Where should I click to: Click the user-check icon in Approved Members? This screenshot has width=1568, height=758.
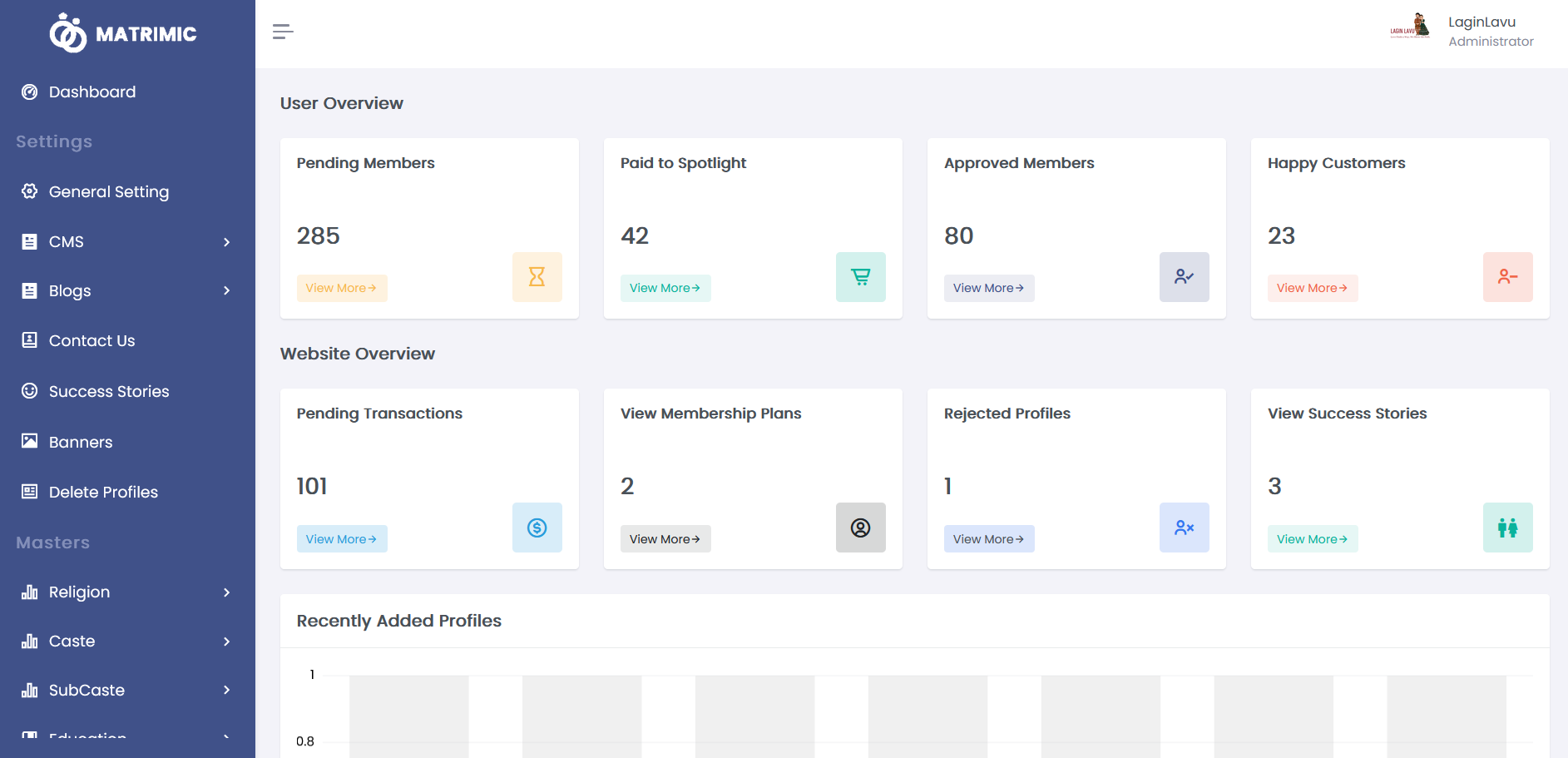click(x=1184, y=277)
